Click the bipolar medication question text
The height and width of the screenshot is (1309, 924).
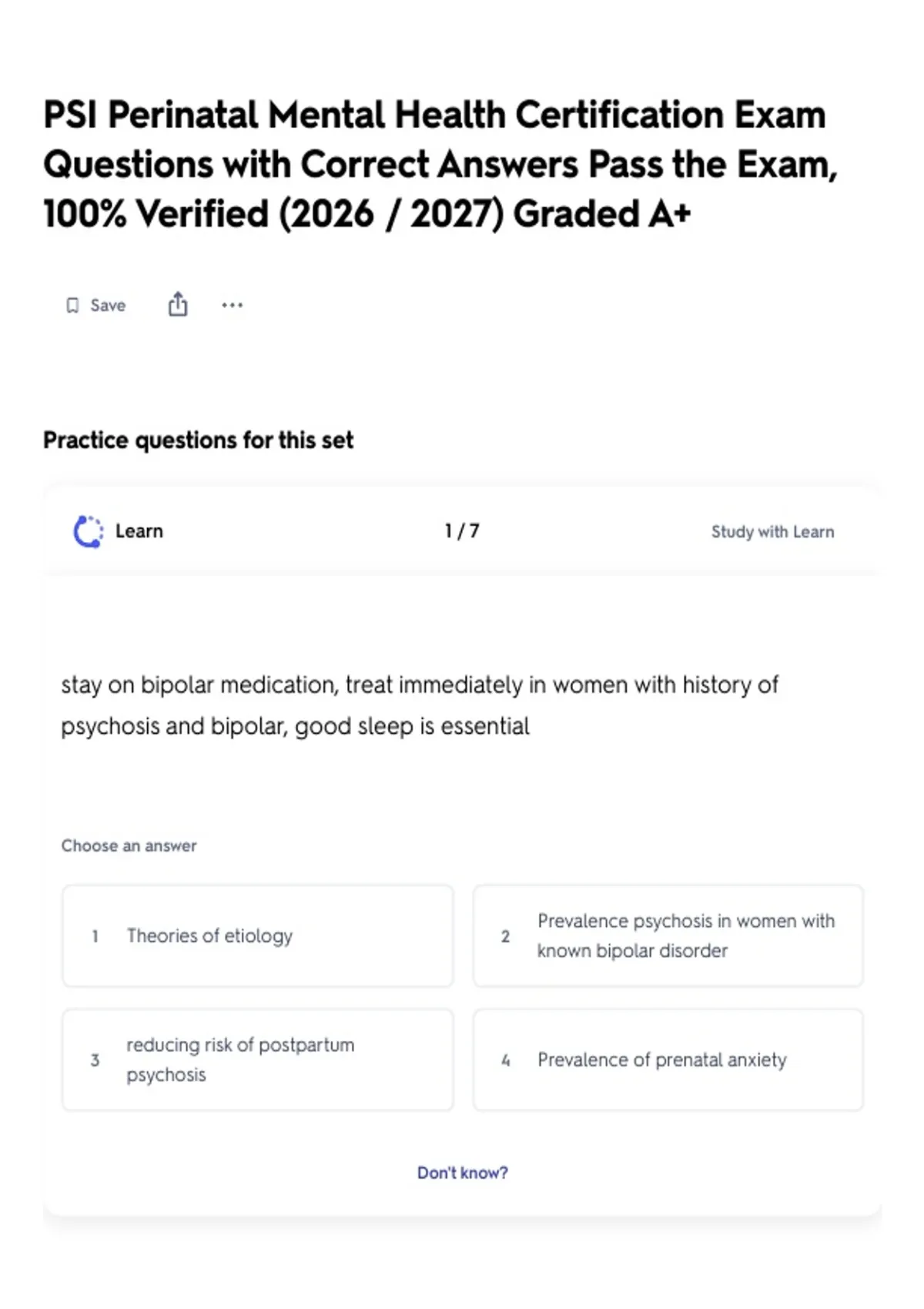point(420,705)
